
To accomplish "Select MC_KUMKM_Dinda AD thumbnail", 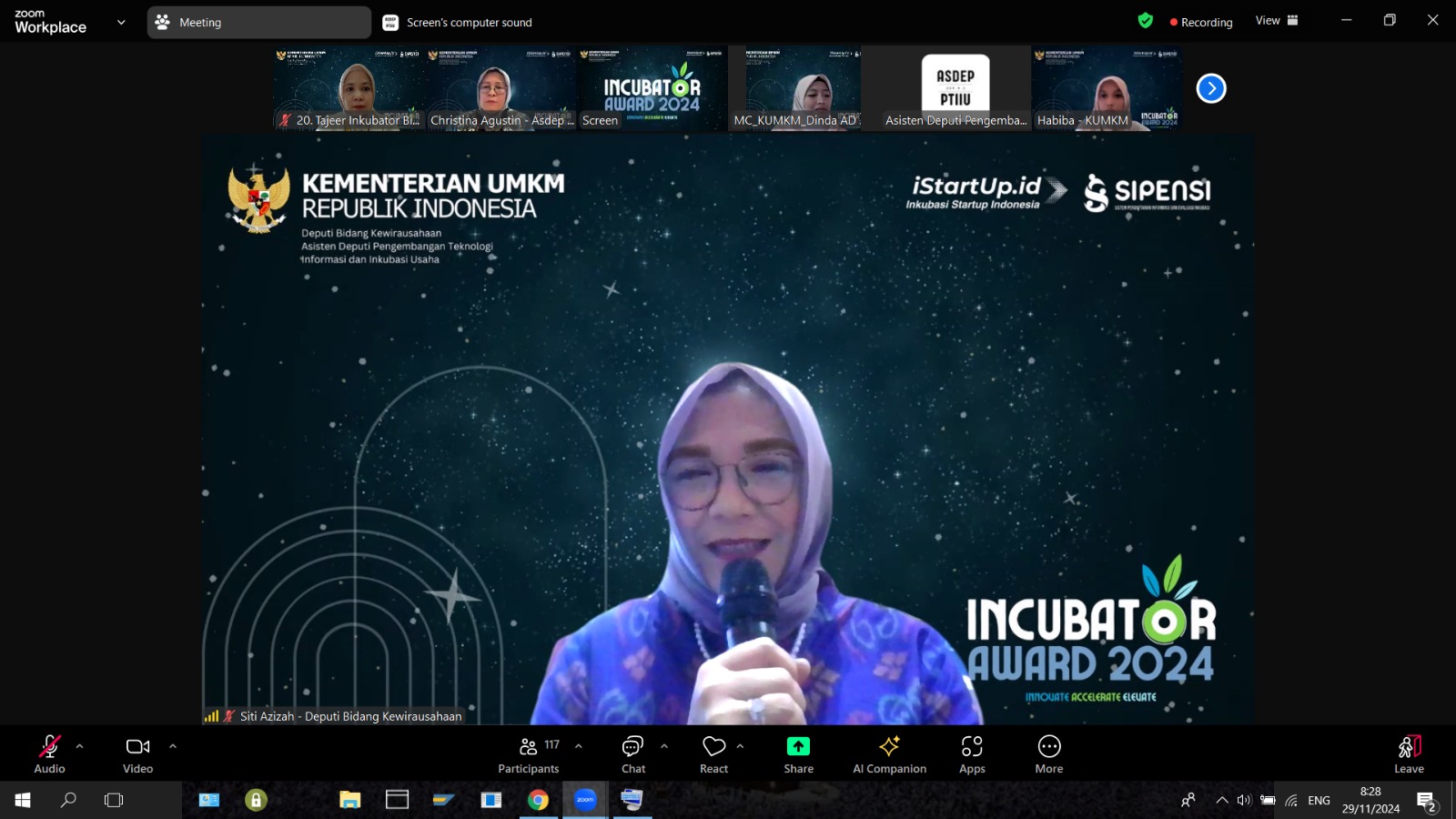I will (794, 88).
